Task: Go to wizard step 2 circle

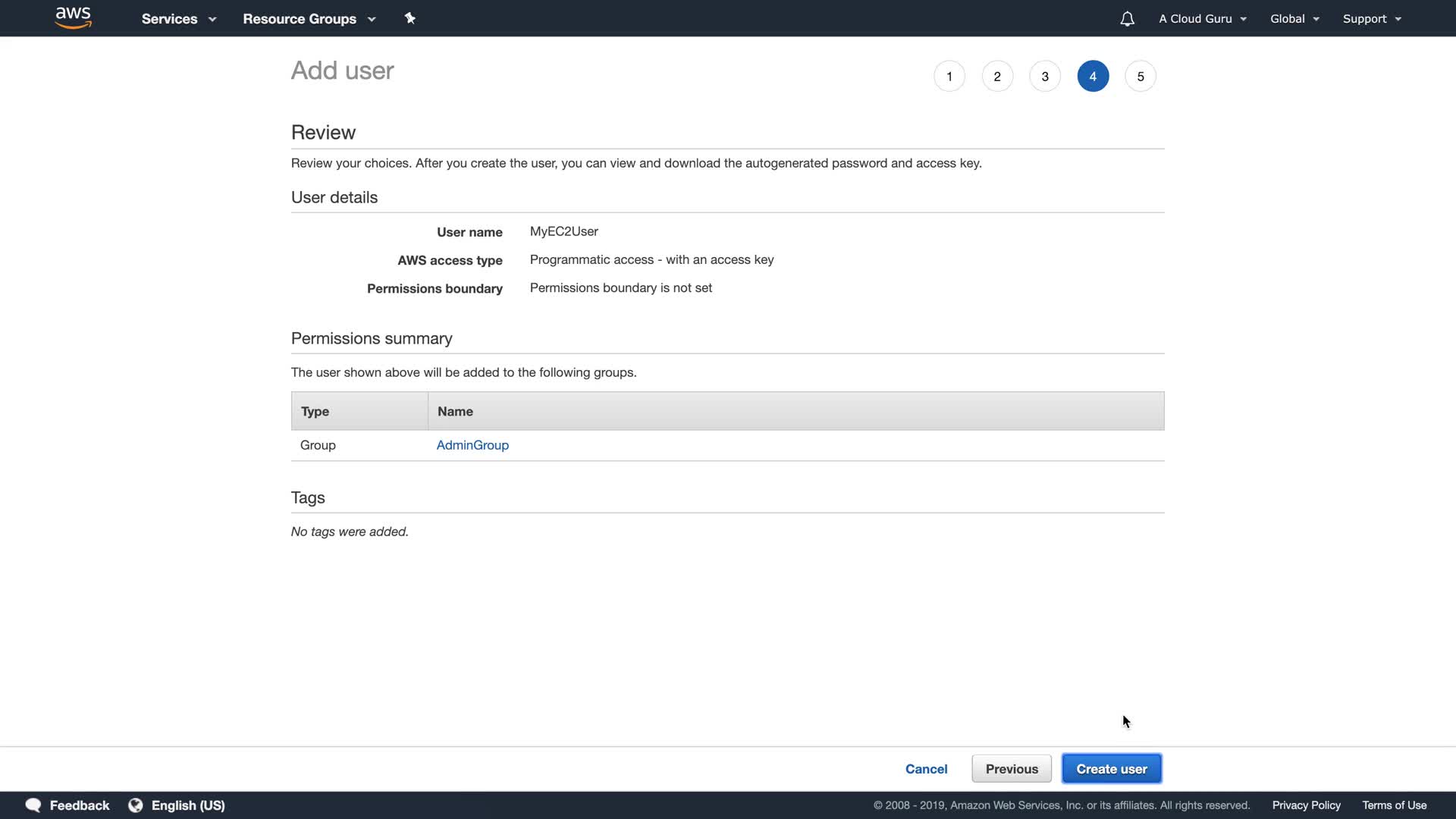Action: tap(997, 76)
